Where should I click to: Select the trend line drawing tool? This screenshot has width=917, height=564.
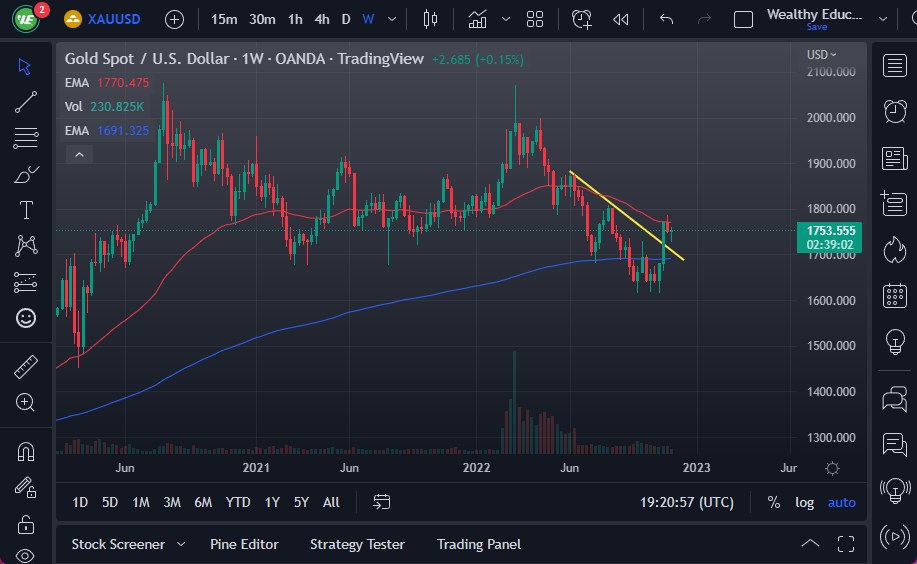tap(25, 101)
